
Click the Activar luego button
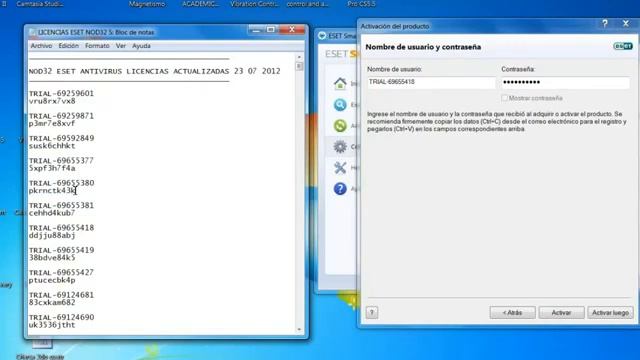pos(610,313)
